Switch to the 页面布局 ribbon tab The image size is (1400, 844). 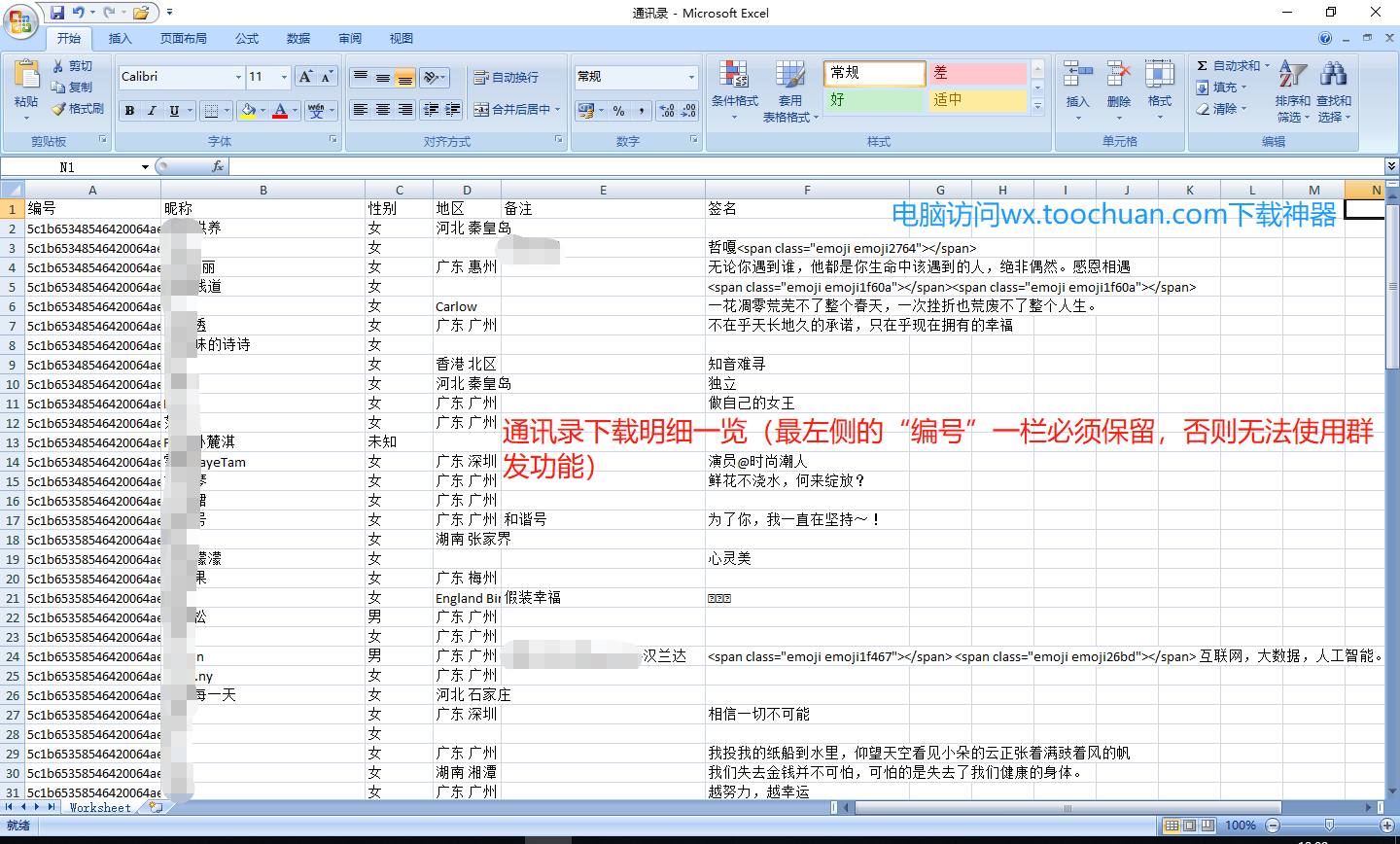click(184, 39)
